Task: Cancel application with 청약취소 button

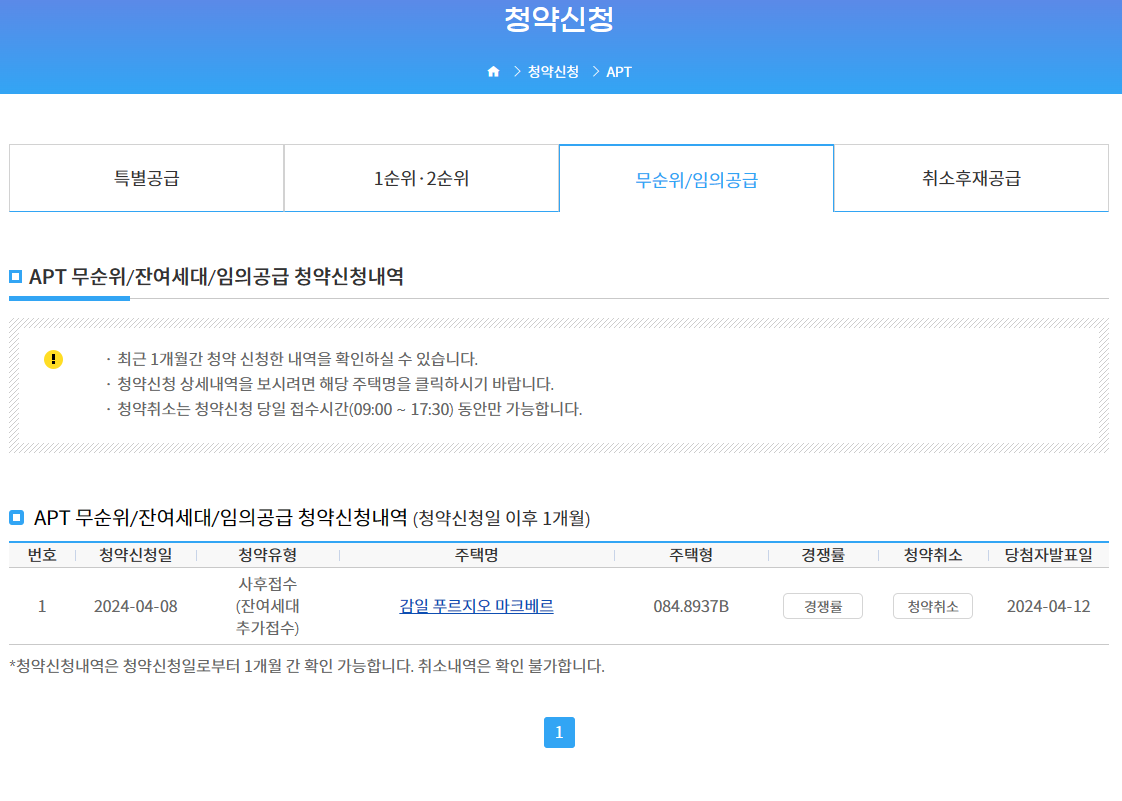Action: [932, 606]
